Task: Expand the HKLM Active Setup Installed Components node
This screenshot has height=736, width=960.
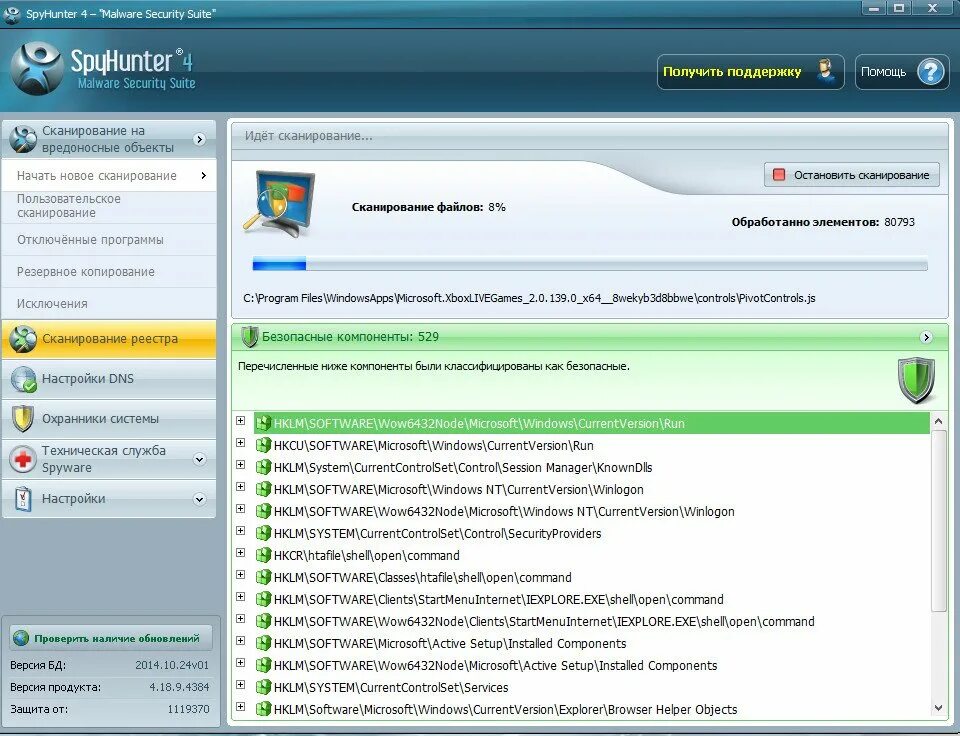Action: coord(241,641)
